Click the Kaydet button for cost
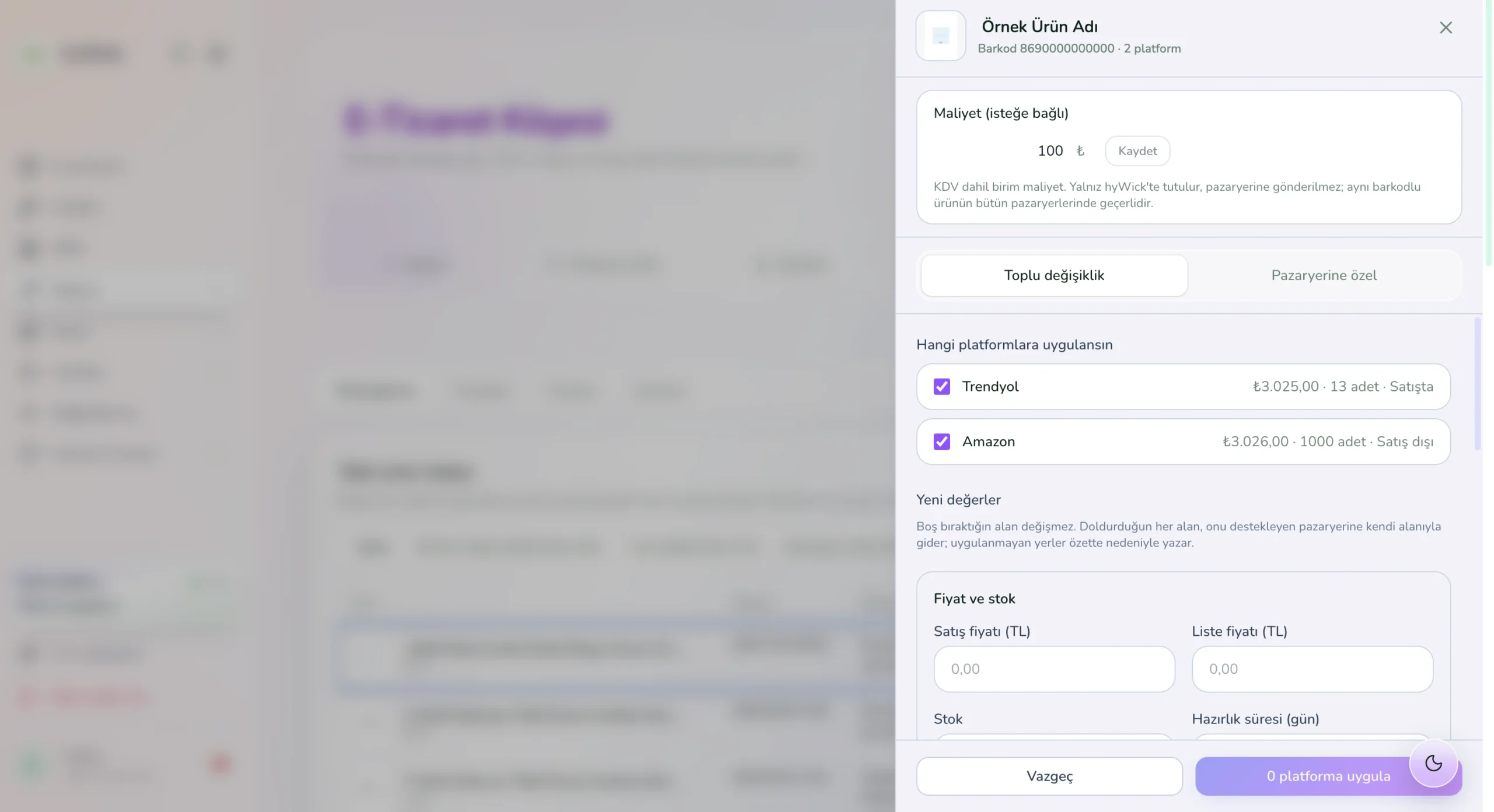The image size is (1494, 812). pos(1137,151)
